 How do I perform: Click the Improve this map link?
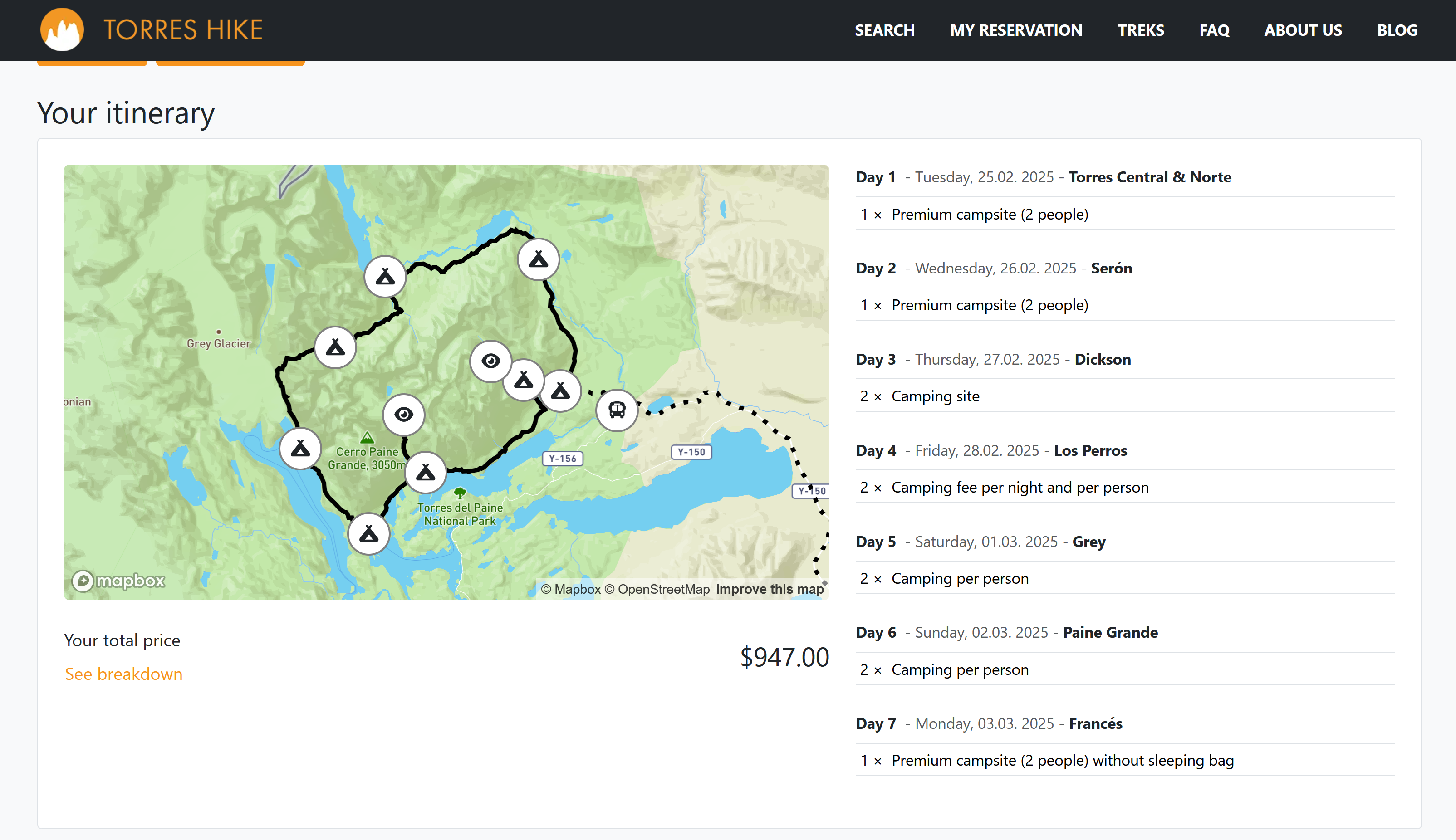pyautogui.click(x=769, y=589)
